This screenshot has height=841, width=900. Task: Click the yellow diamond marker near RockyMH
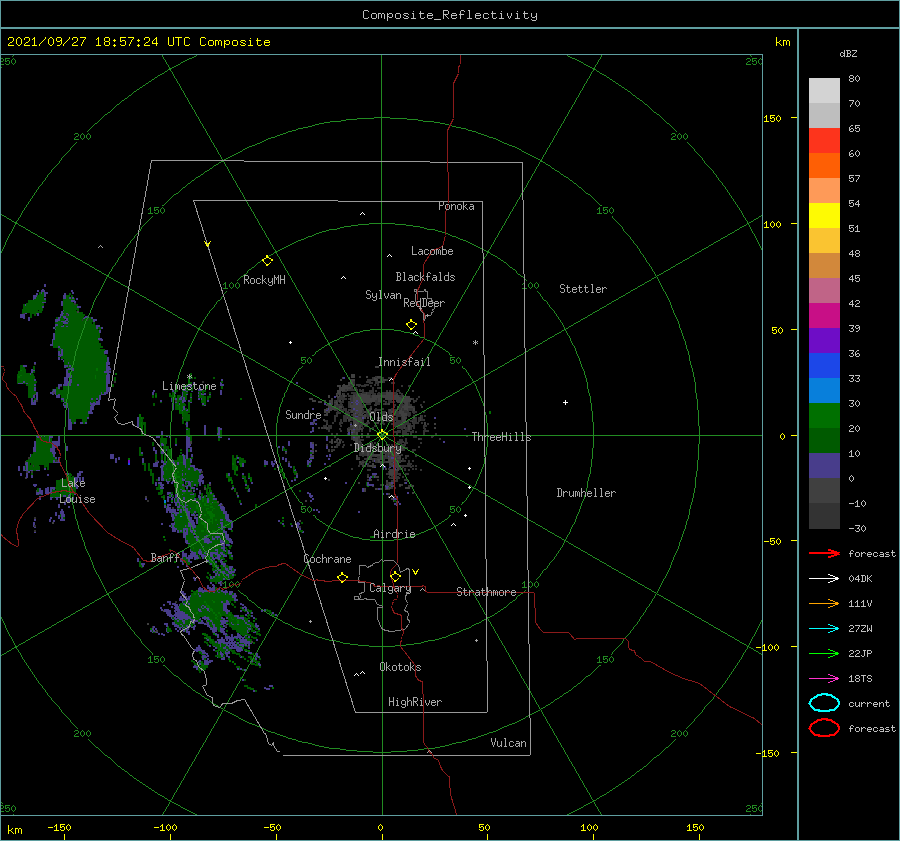pyautogui.click(x=267, y=261)
